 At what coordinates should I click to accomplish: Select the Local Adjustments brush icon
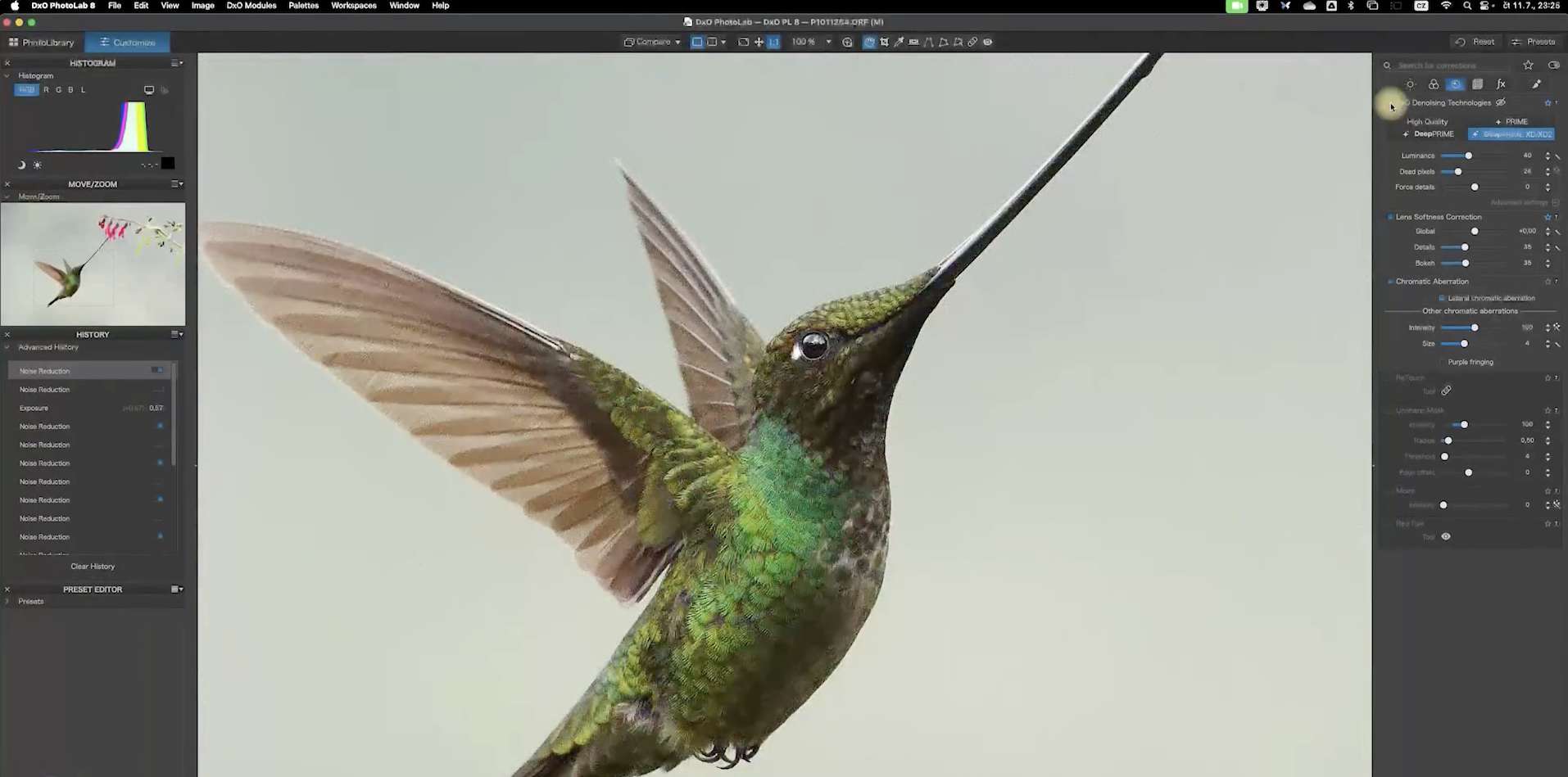[1537, 84]
